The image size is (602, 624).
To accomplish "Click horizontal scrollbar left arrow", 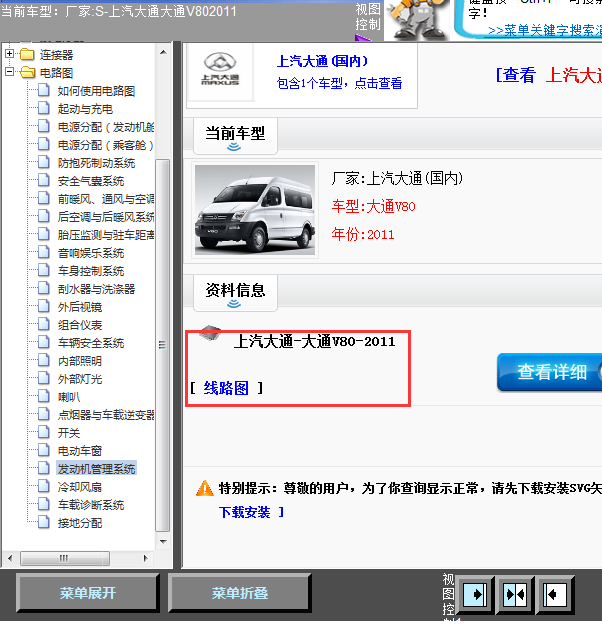I will click(x=10, y=558).
